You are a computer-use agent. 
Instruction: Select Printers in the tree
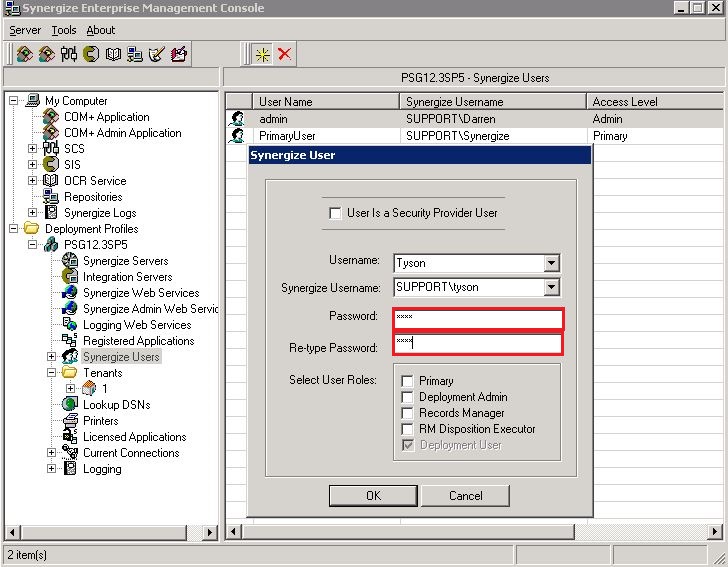pos(100,421)
